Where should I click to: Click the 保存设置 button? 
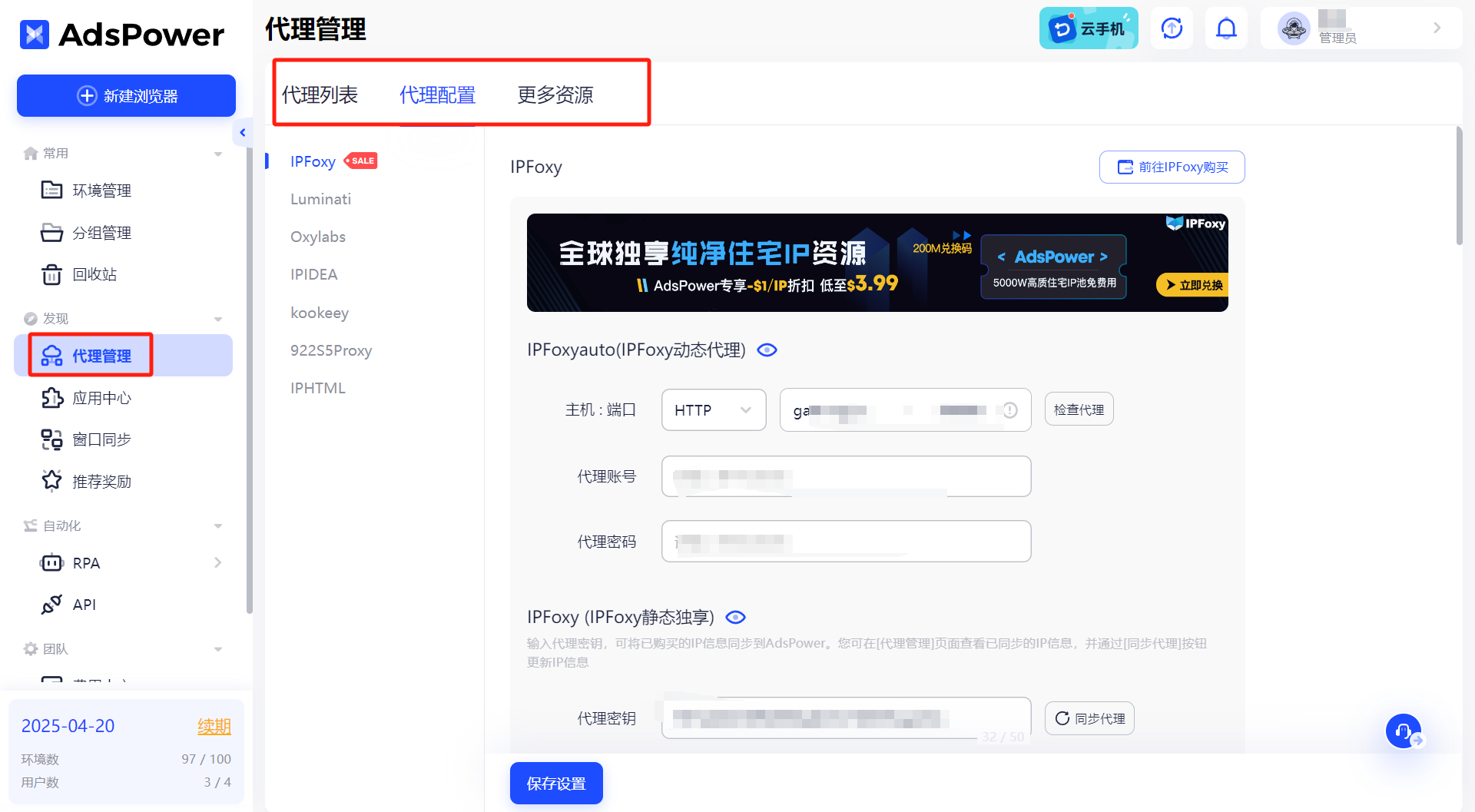(556, 784)
